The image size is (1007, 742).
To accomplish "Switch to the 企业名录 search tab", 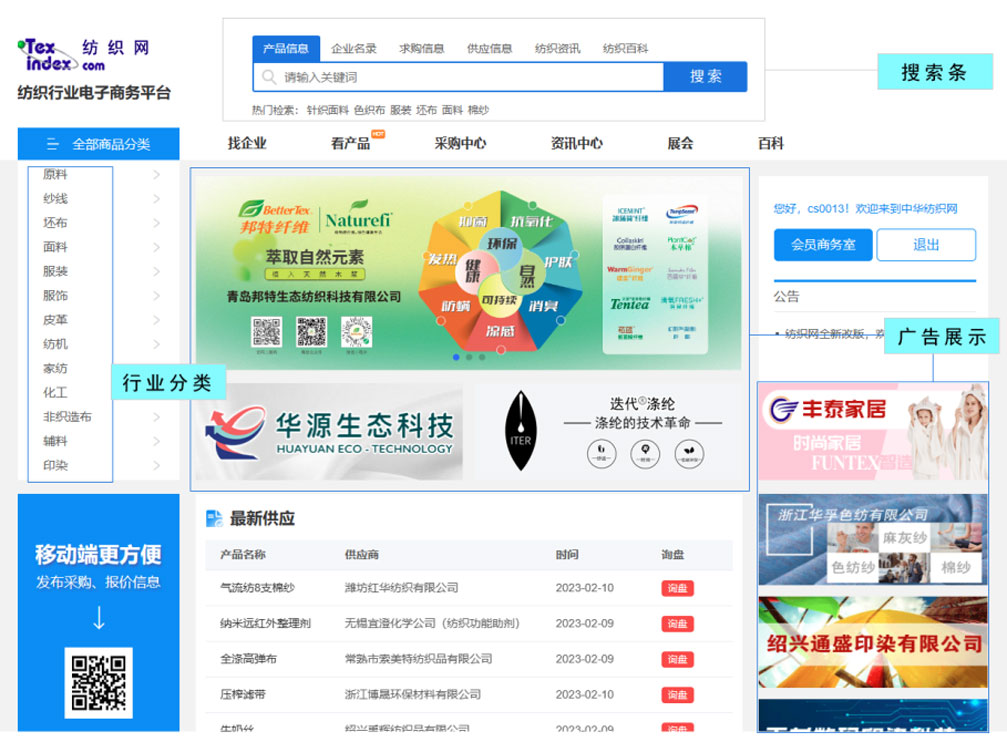I will click(x=354, y=48).
